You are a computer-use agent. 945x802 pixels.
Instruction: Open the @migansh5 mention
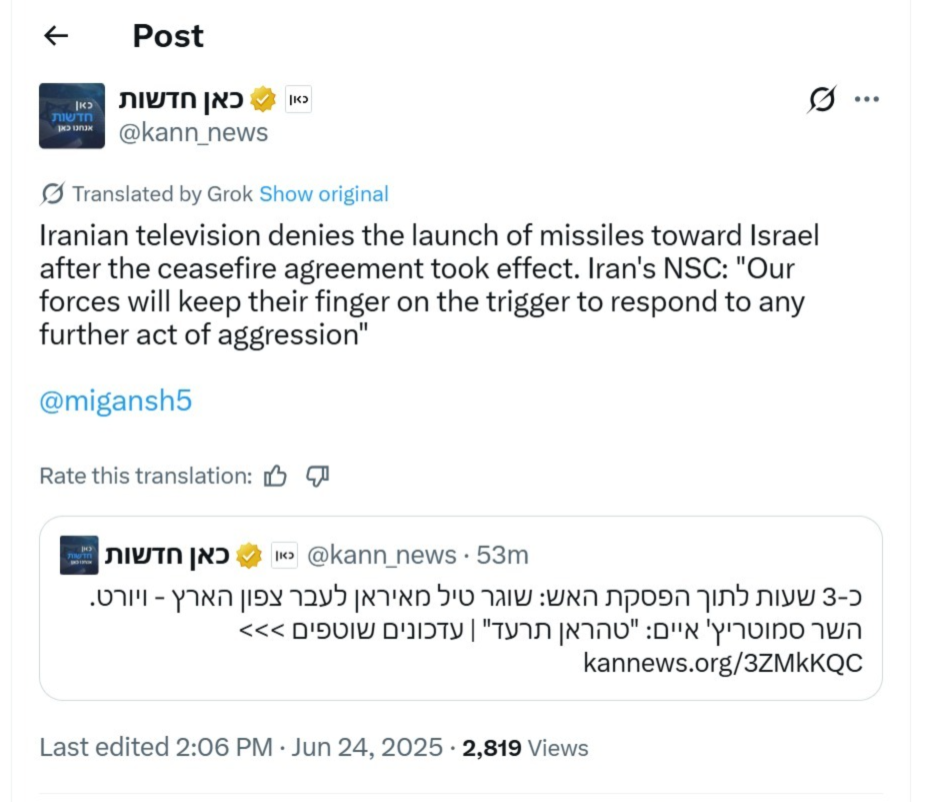[x=115, y=402]
